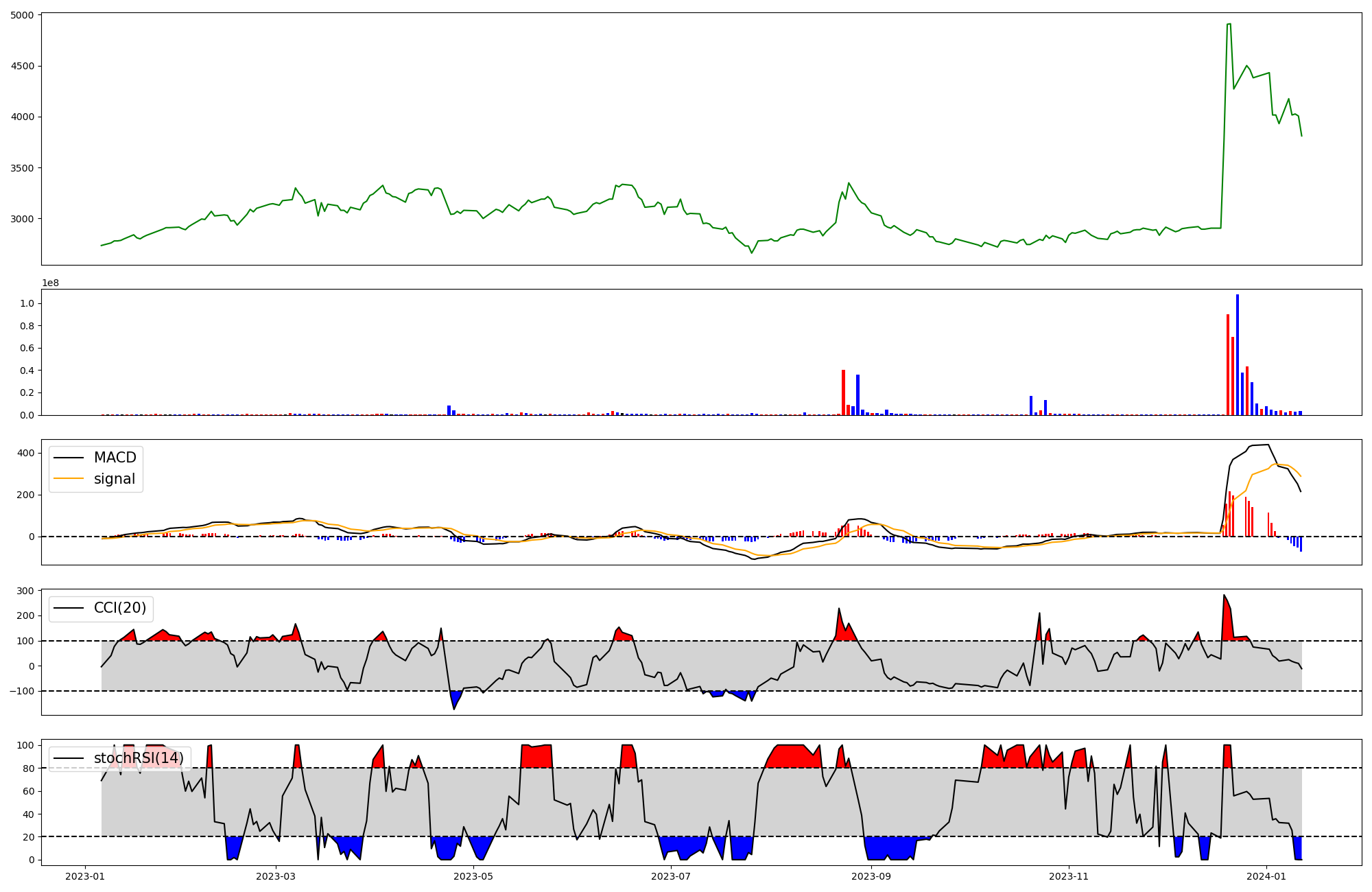Click the tallest blue volume bar

(1238, 354)
